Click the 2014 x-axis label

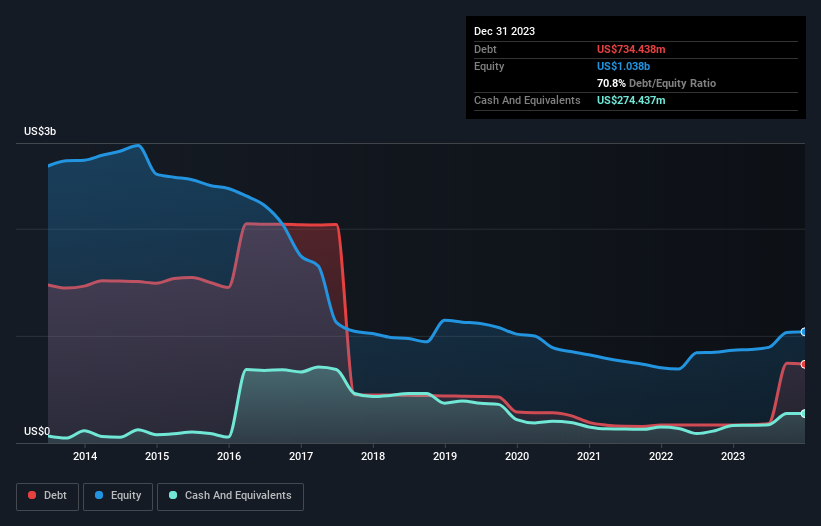pos(85,456)
